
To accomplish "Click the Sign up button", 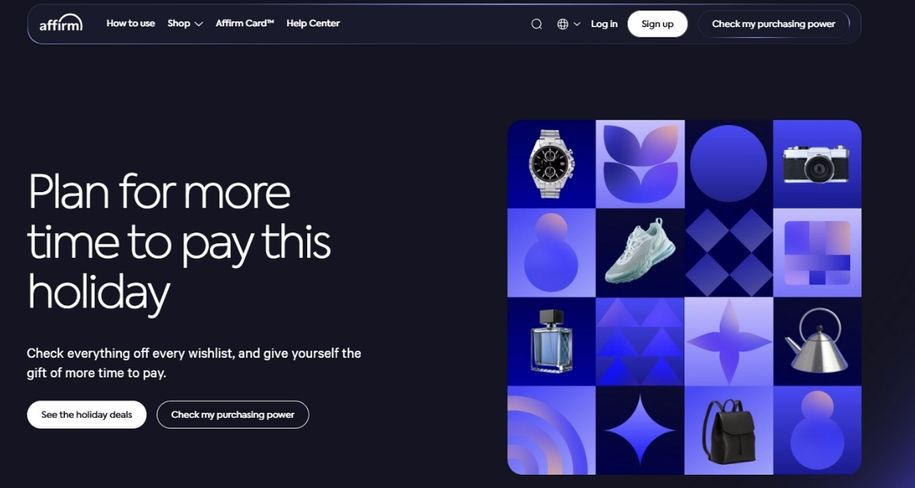I will 657,24.
